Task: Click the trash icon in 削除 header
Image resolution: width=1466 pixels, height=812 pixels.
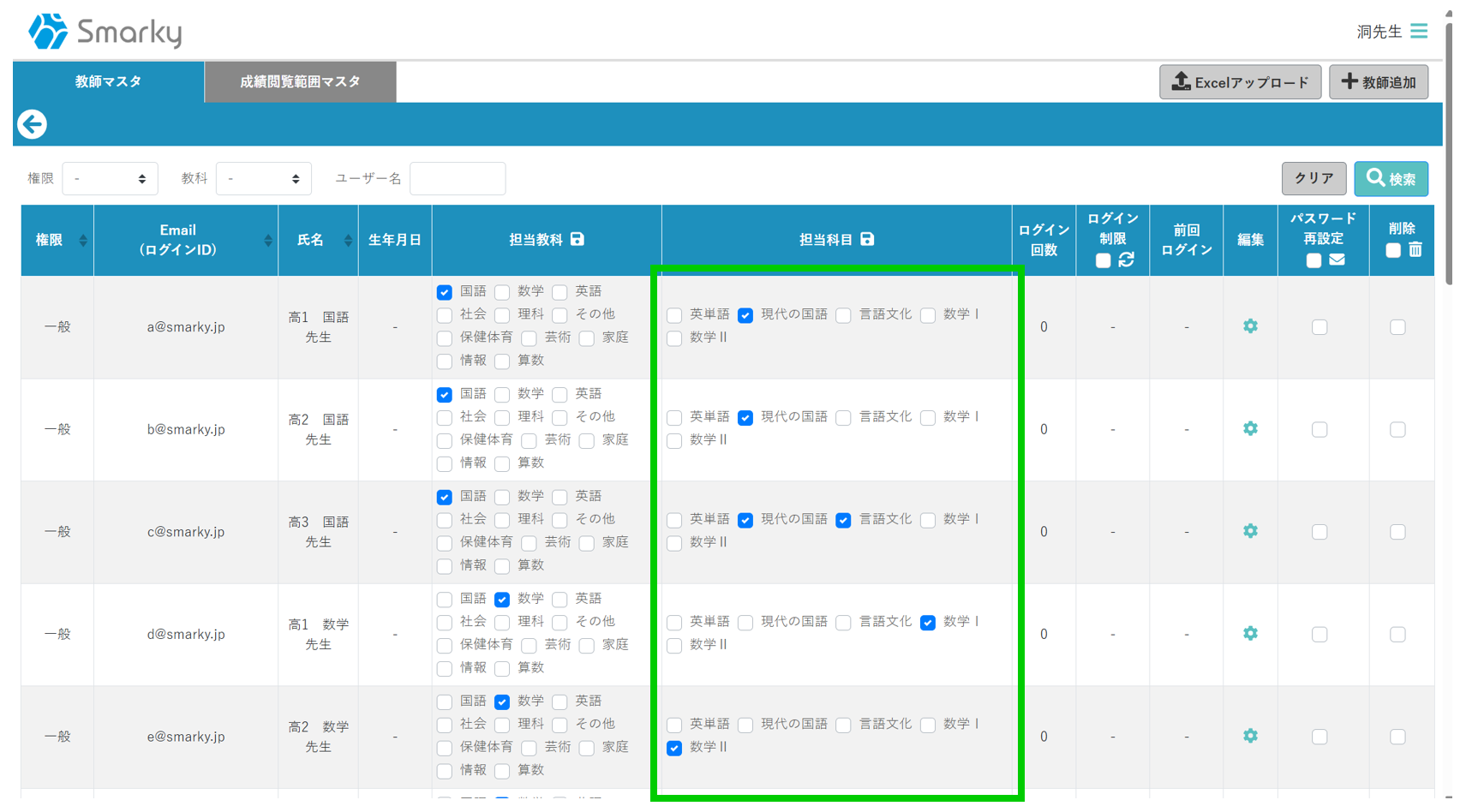Action: point(1415,249)
